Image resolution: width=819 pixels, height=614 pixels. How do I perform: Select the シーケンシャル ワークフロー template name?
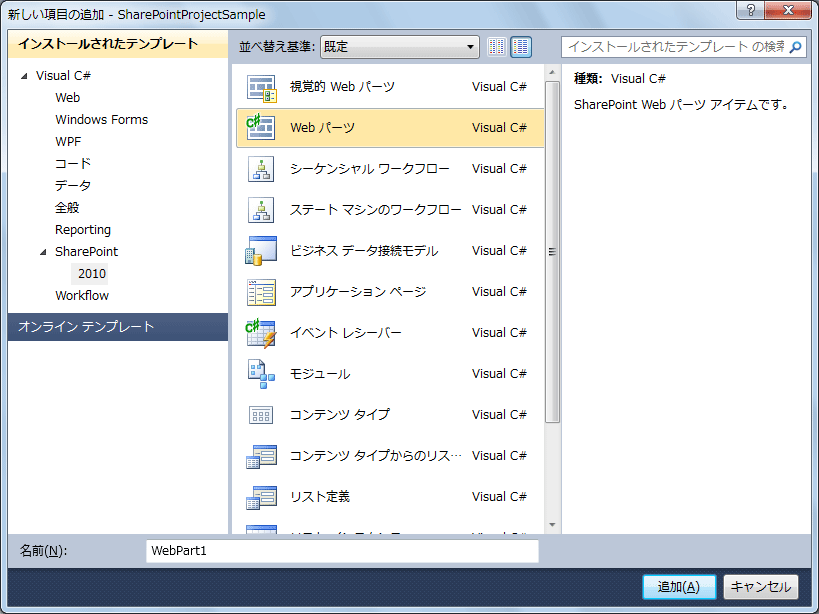(369, 169)
